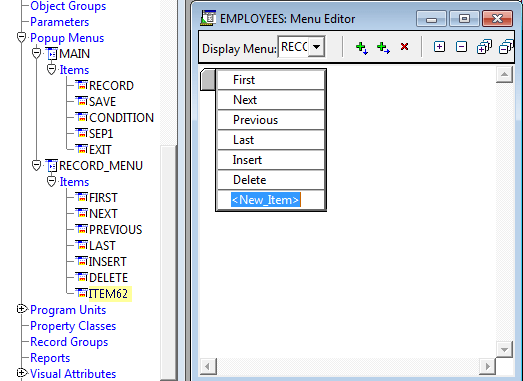The image size is (523, 381).
Task: Select the Object Groups node
Action: (68, 6)
